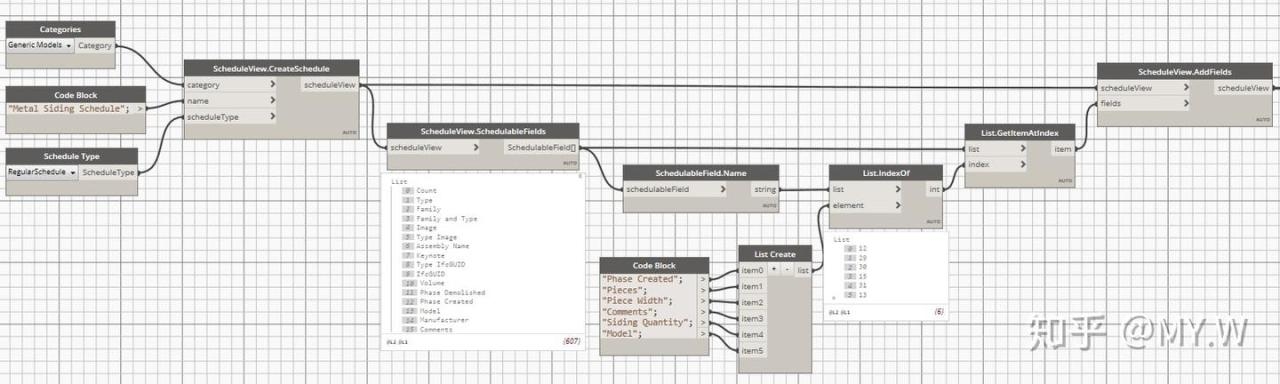Expand chevron on category input of CreateSchedule
The height and width of the screenshot is (384, 1280).
pyautogui.click(x=273, y=85)
